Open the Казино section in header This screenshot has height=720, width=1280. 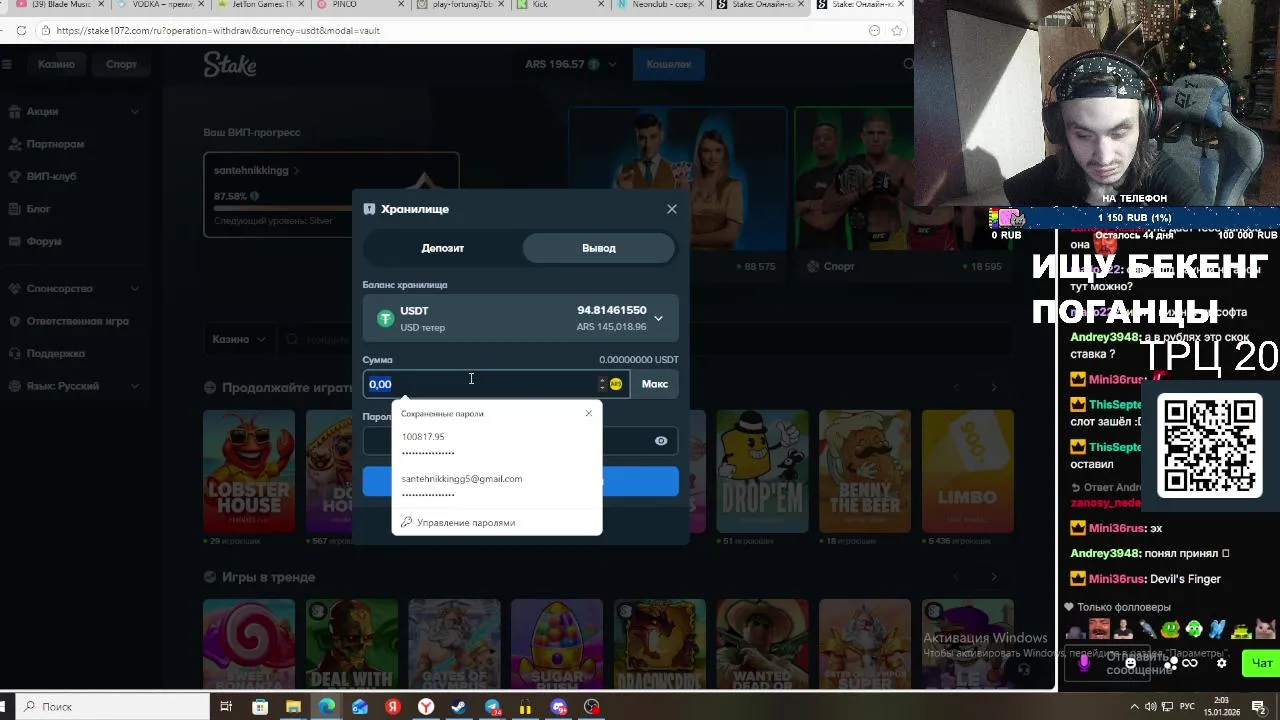click(57, 64)
